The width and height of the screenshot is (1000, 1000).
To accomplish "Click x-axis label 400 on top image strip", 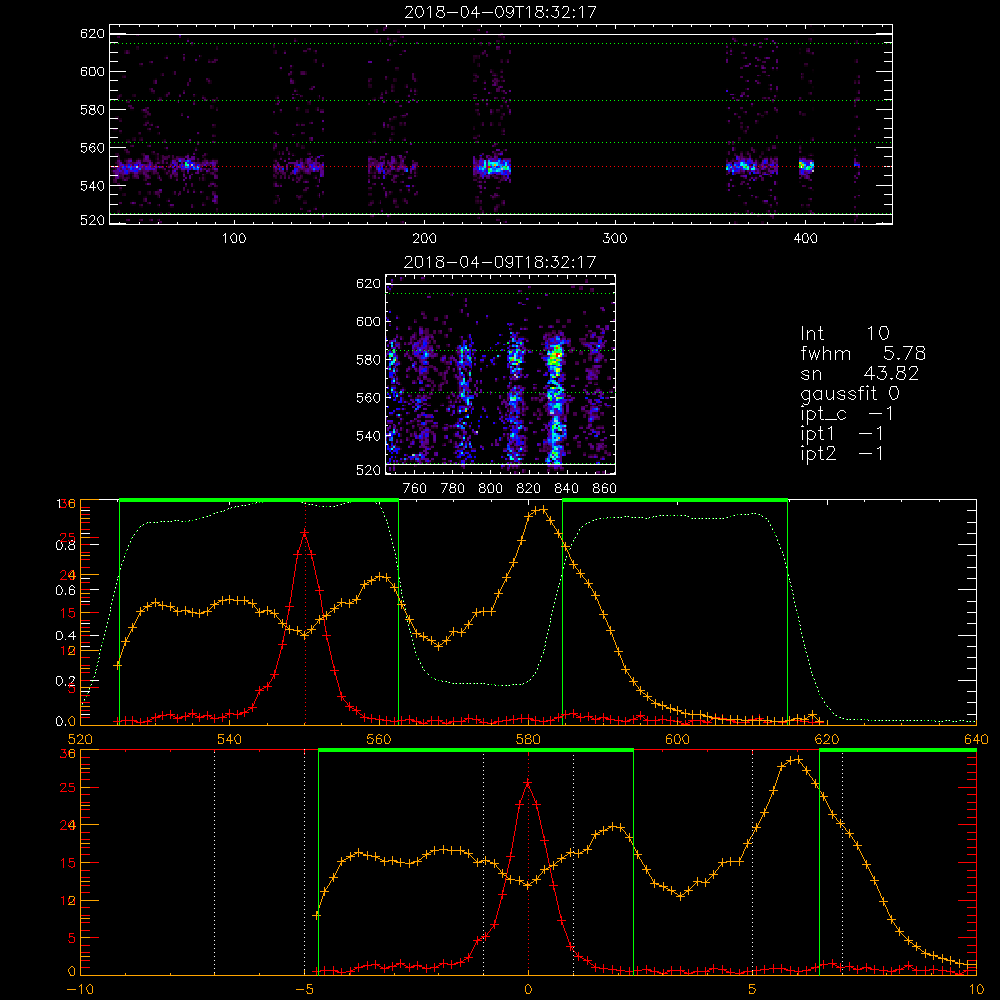I will pos(805,239).
